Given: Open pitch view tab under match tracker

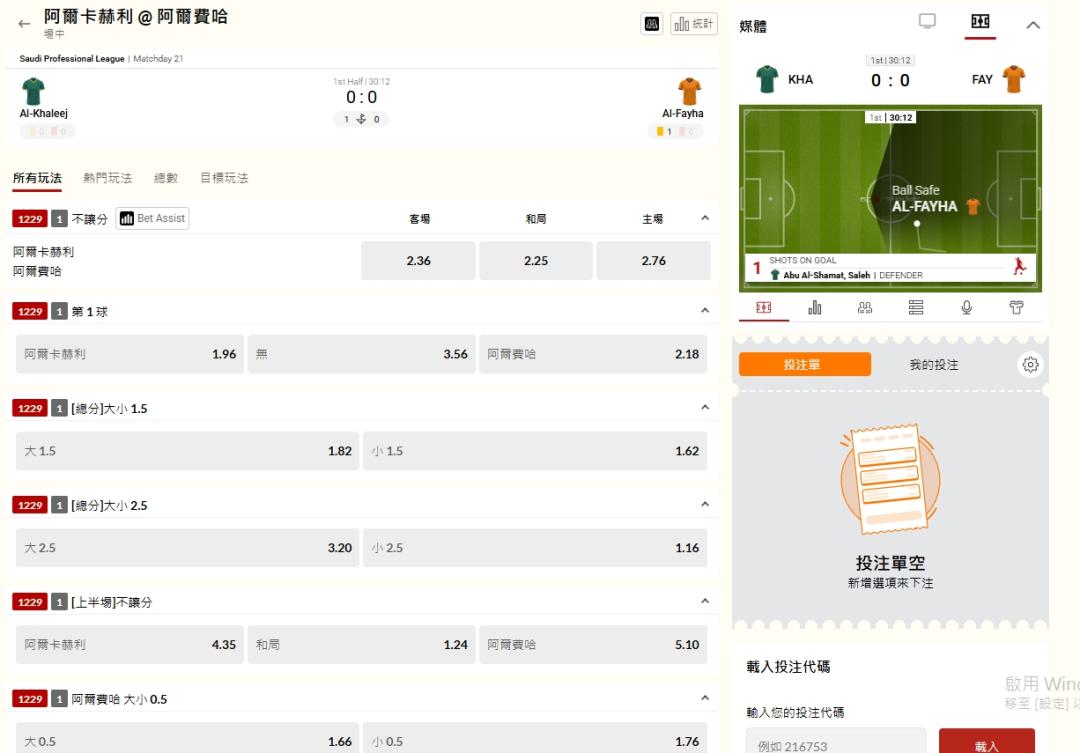Looking at the screenshot, I should tap(764, 307).
